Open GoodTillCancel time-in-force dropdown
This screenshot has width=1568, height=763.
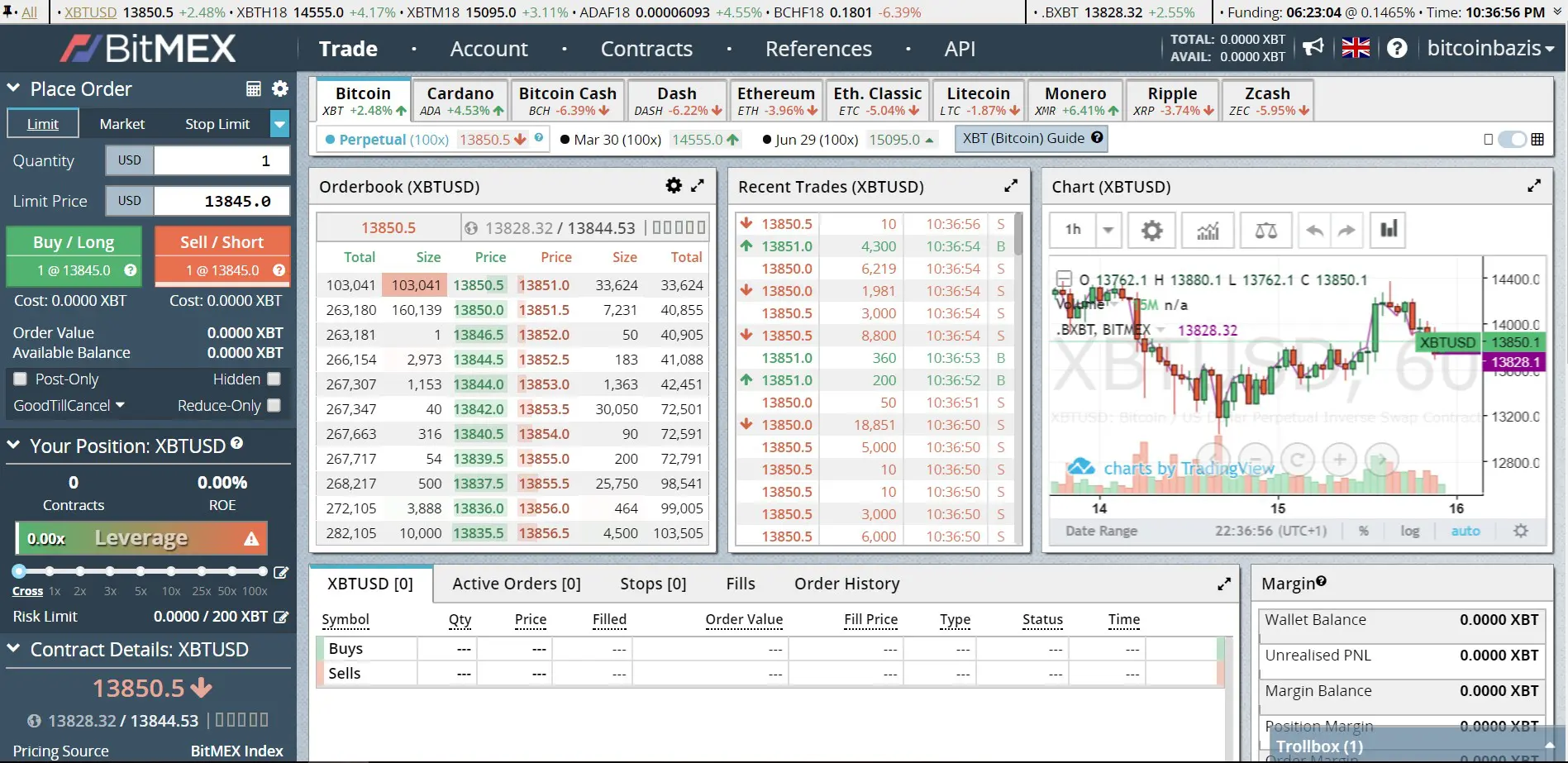(69, 405)
